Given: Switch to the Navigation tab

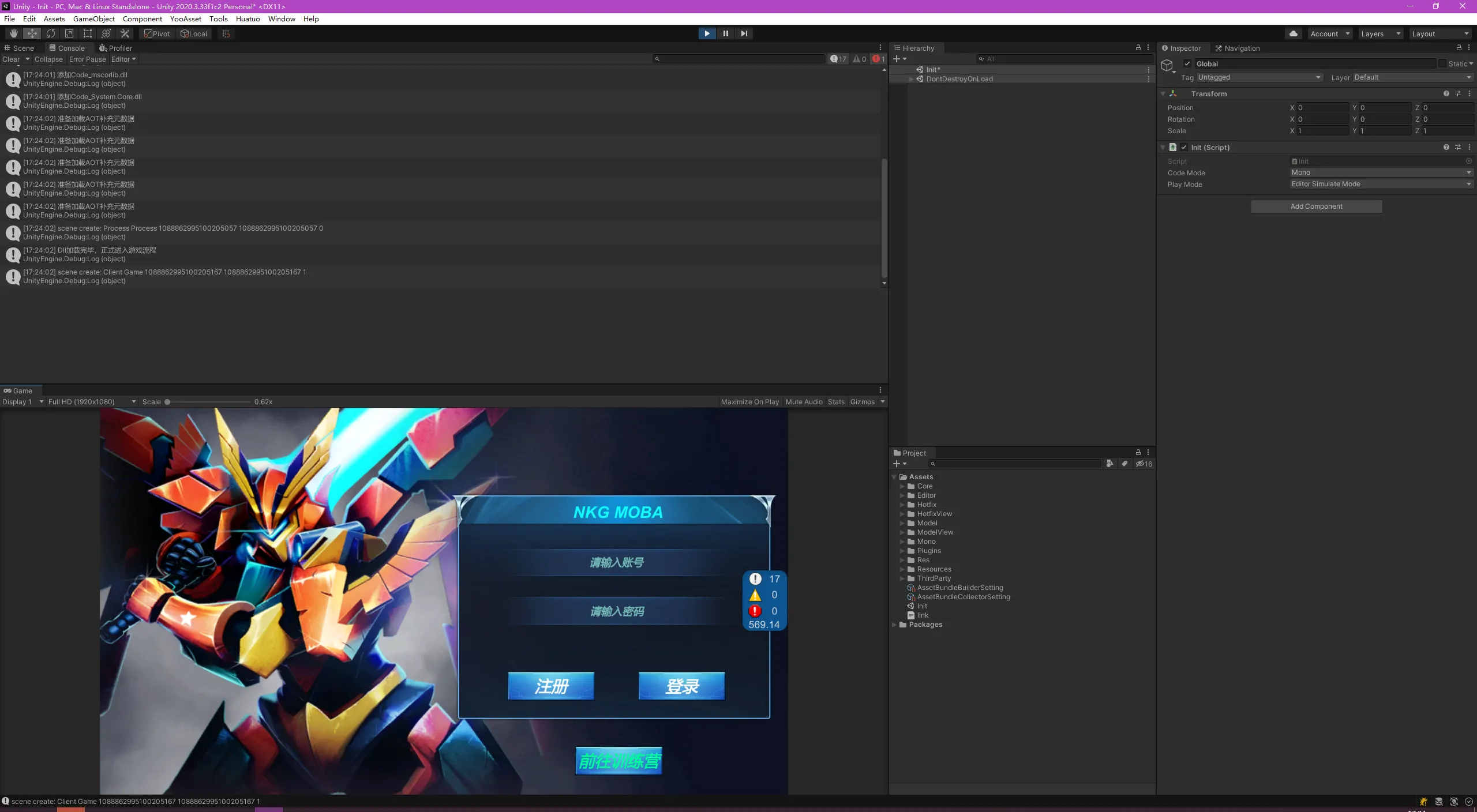Looking at the screenshot, I should (1237, 48).
